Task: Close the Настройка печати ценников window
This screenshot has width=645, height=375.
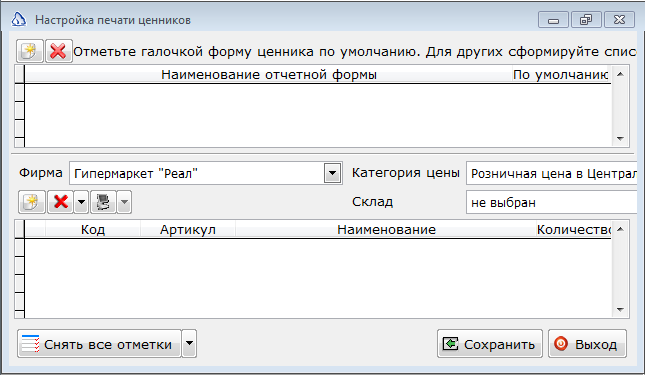Action: 619,20
